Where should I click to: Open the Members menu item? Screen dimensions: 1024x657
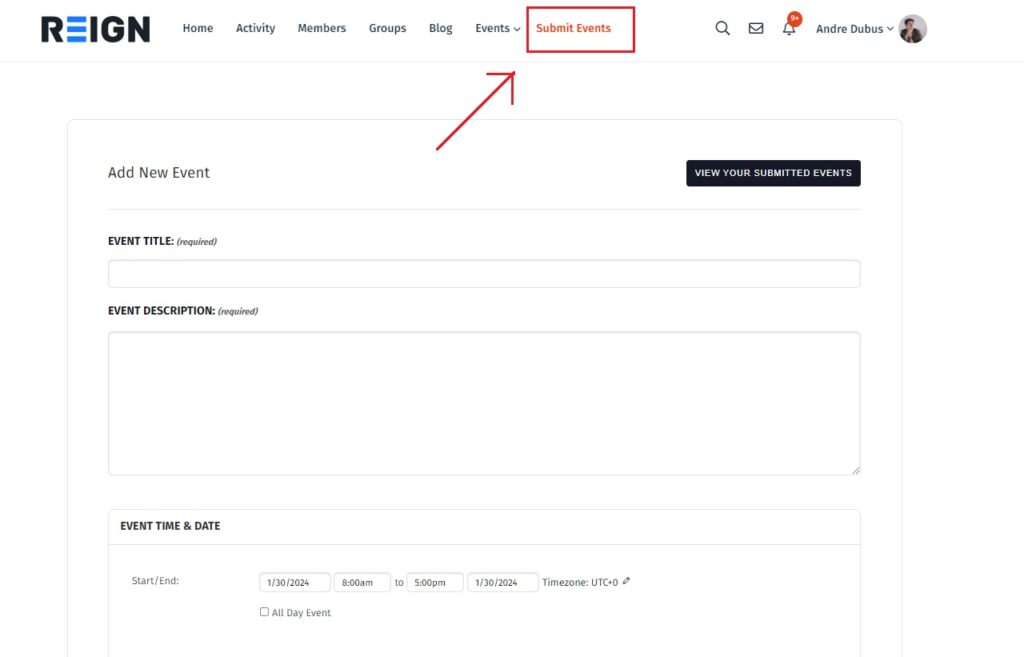(322, 28)
